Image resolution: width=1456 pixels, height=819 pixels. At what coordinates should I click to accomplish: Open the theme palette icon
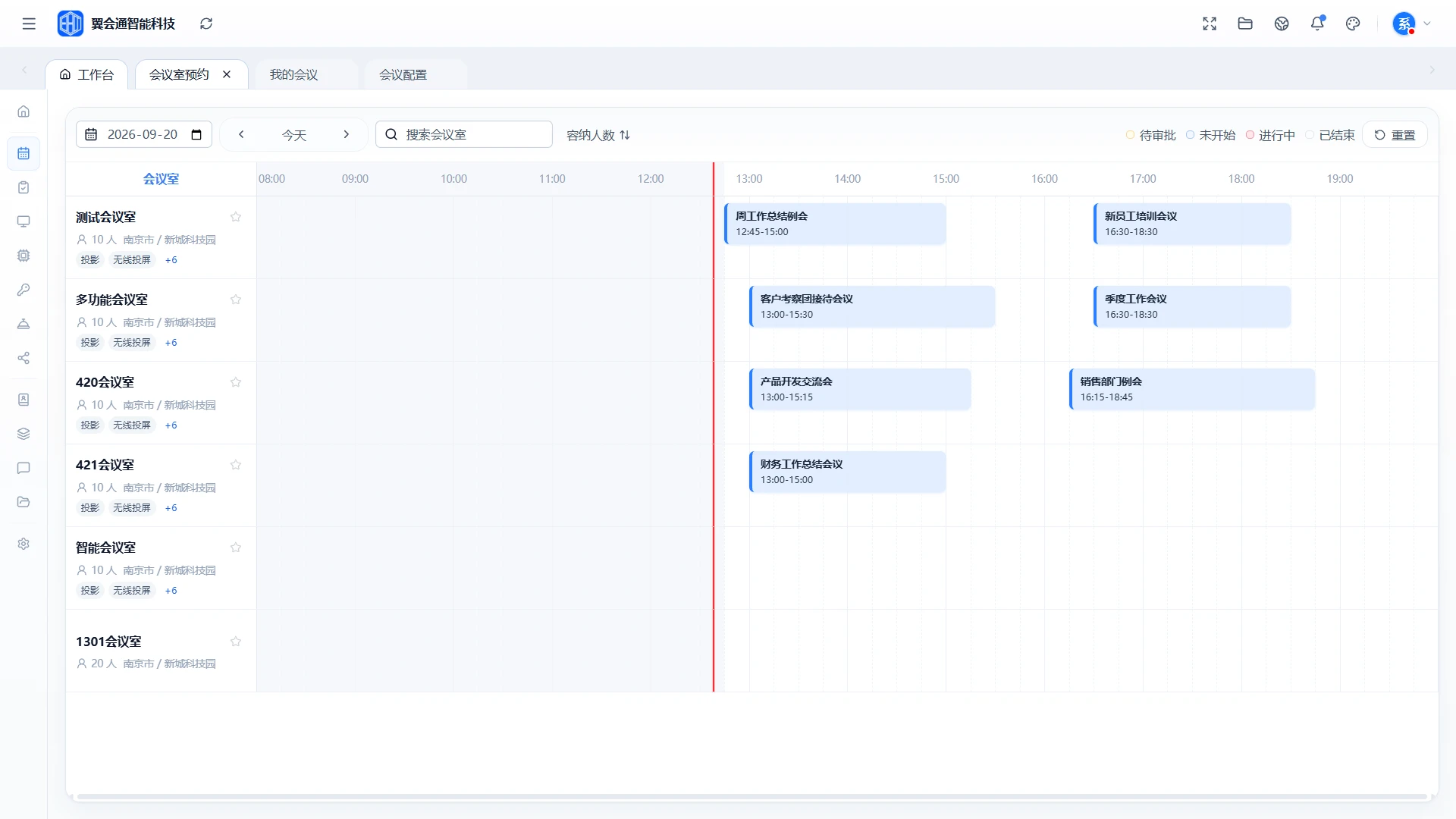[x=1353, y=24]
